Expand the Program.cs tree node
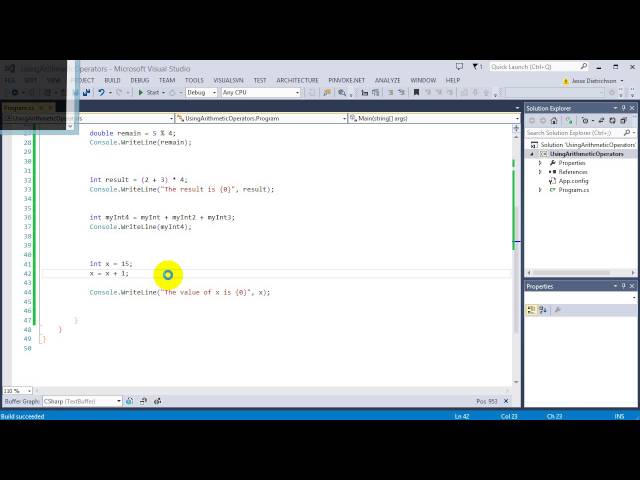Viewport: 640px width, 480px height. 540,190
